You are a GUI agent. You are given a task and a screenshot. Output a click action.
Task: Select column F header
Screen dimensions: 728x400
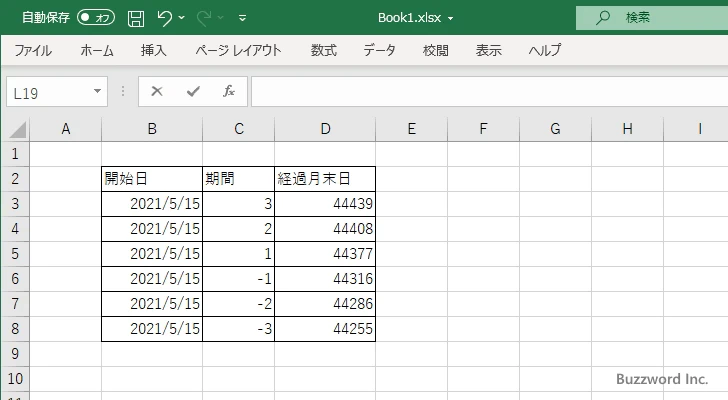(x=483, y=129)
